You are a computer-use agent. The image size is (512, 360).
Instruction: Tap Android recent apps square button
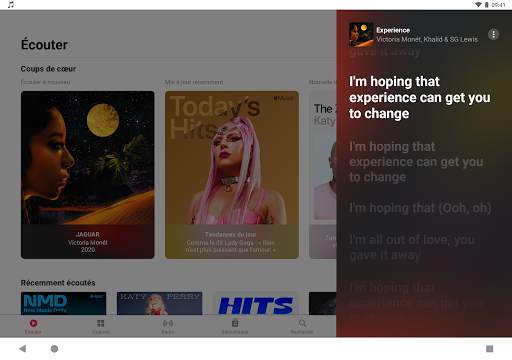pyautogui.click(x=489, y=349)
